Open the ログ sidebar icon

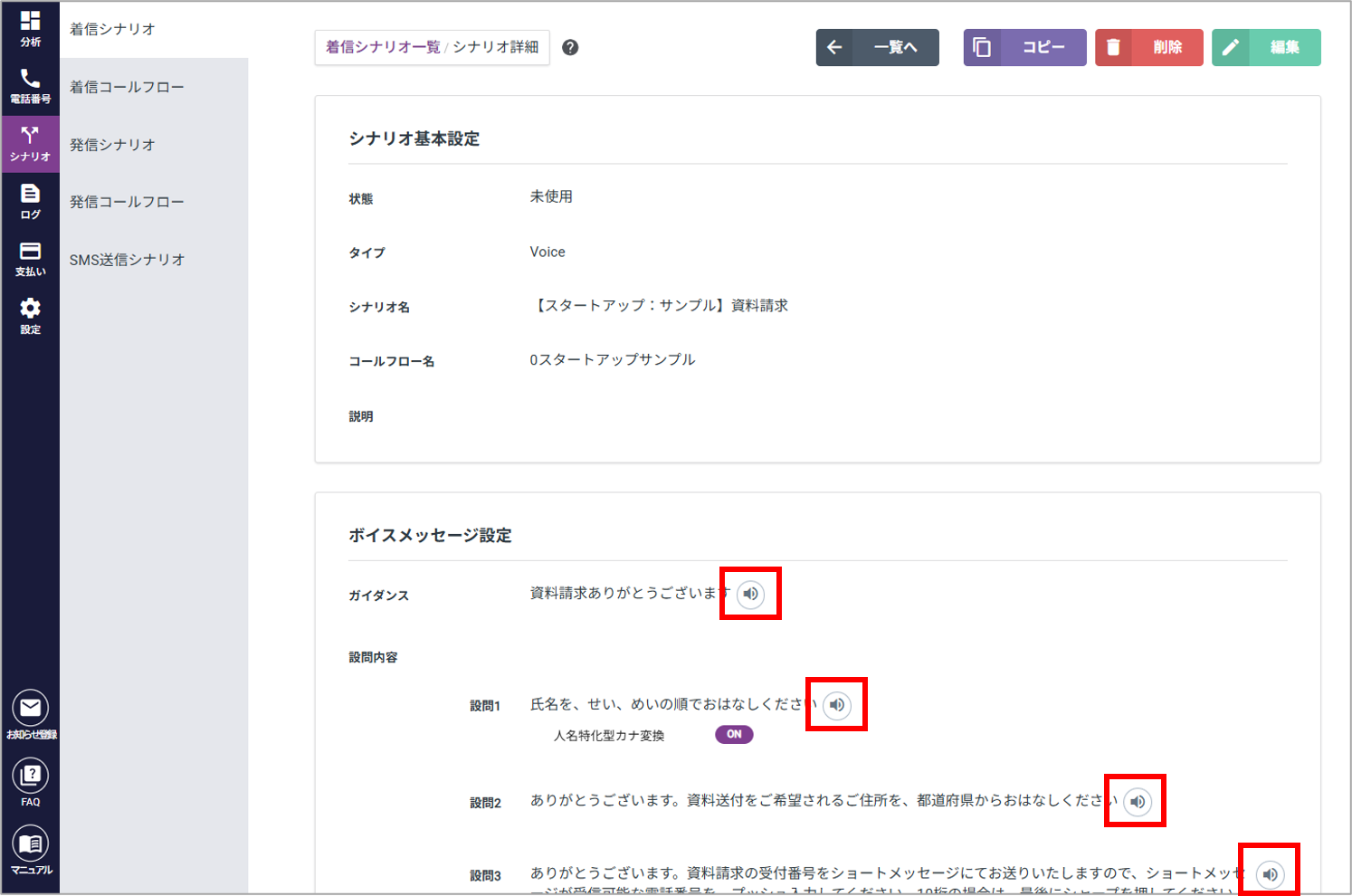(x=30, y=201)
